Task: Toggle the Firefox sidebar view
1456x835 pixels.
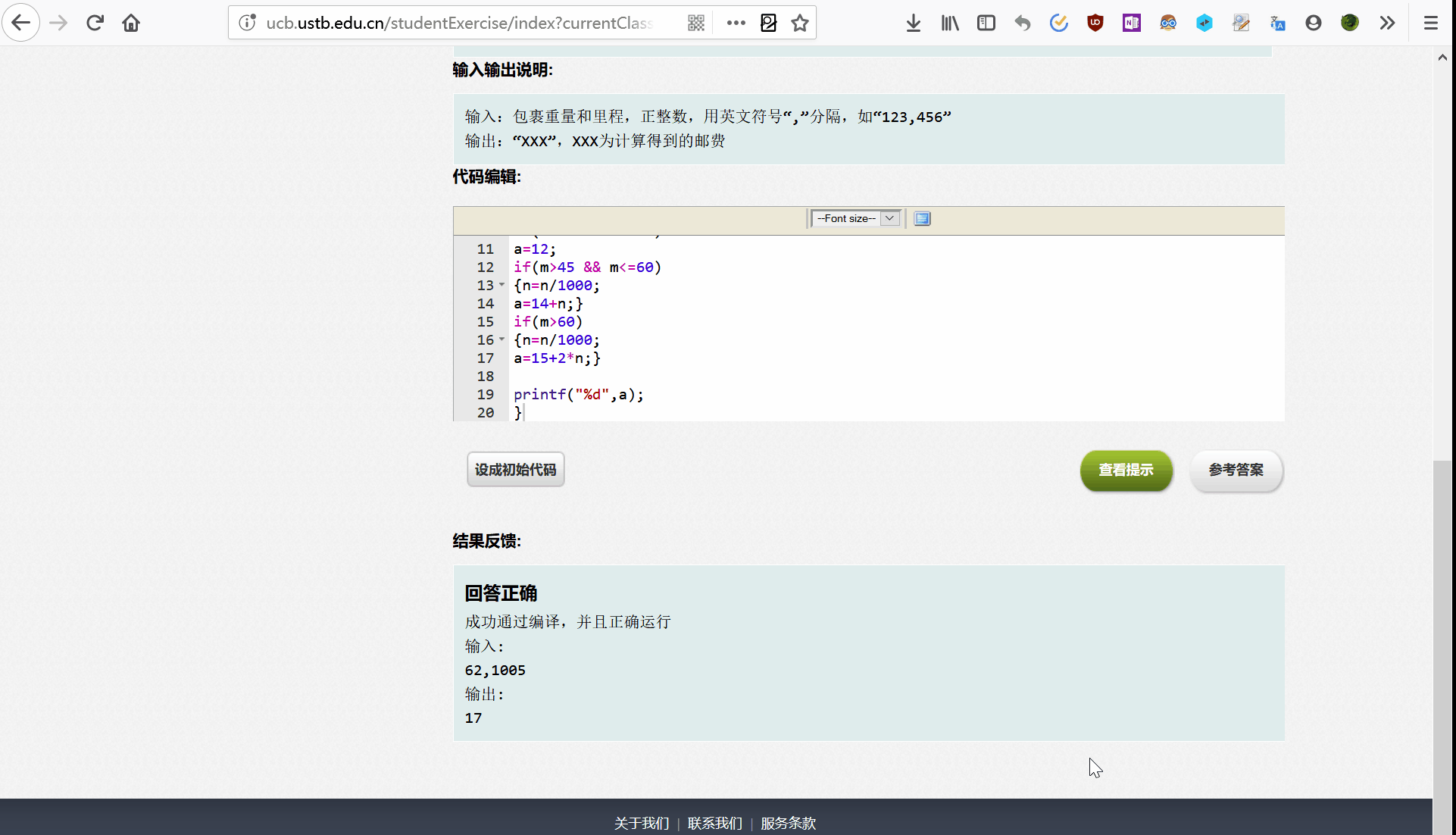Action: pyautogui.click(x=986, y=23)
